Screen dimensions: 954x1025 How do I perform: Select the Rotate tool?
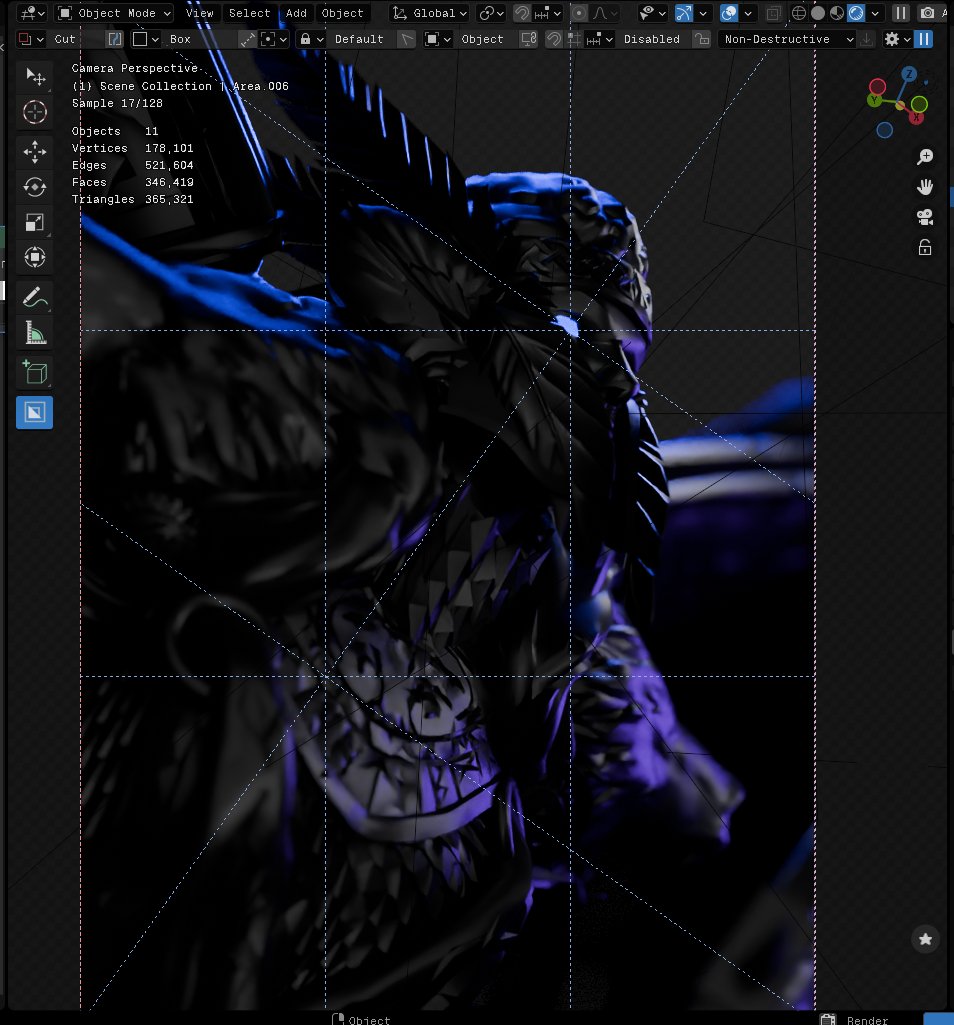pos(35,187)
